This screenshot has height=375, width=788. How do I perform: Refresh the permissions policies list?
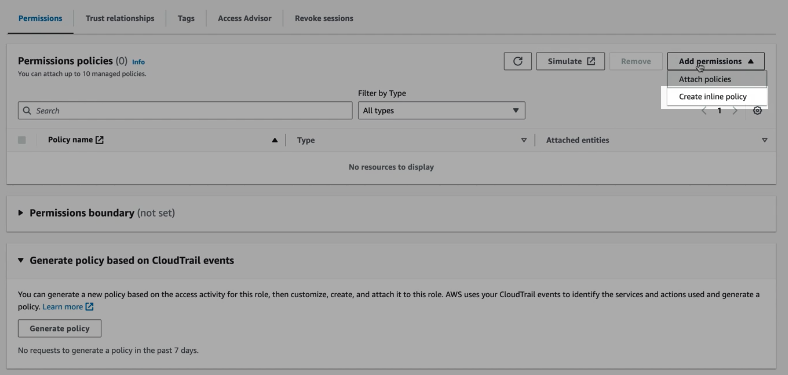pos(518,61)
